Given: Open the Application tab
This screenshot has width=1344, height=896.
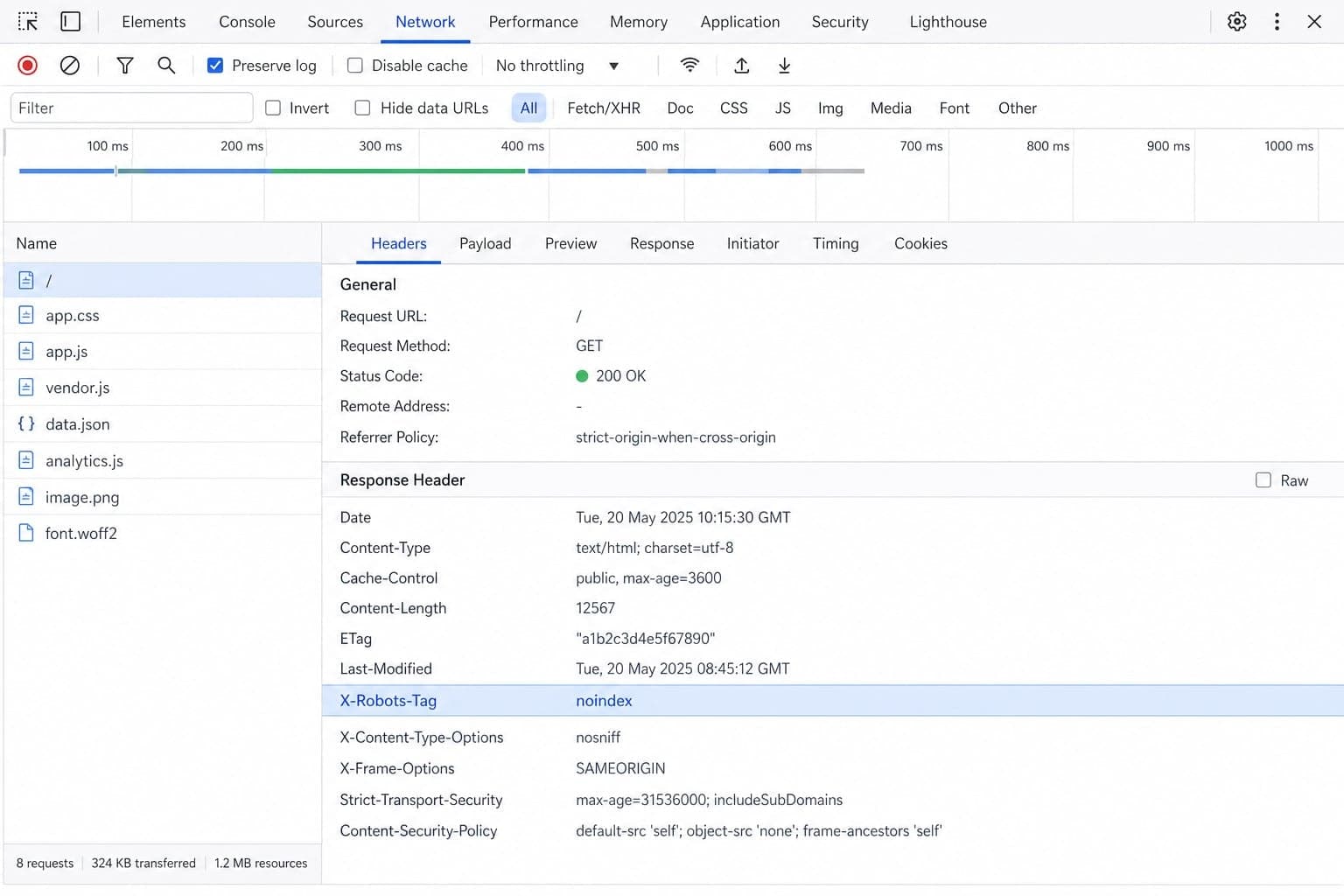Looking at the screenshot, I should [740, 22].
